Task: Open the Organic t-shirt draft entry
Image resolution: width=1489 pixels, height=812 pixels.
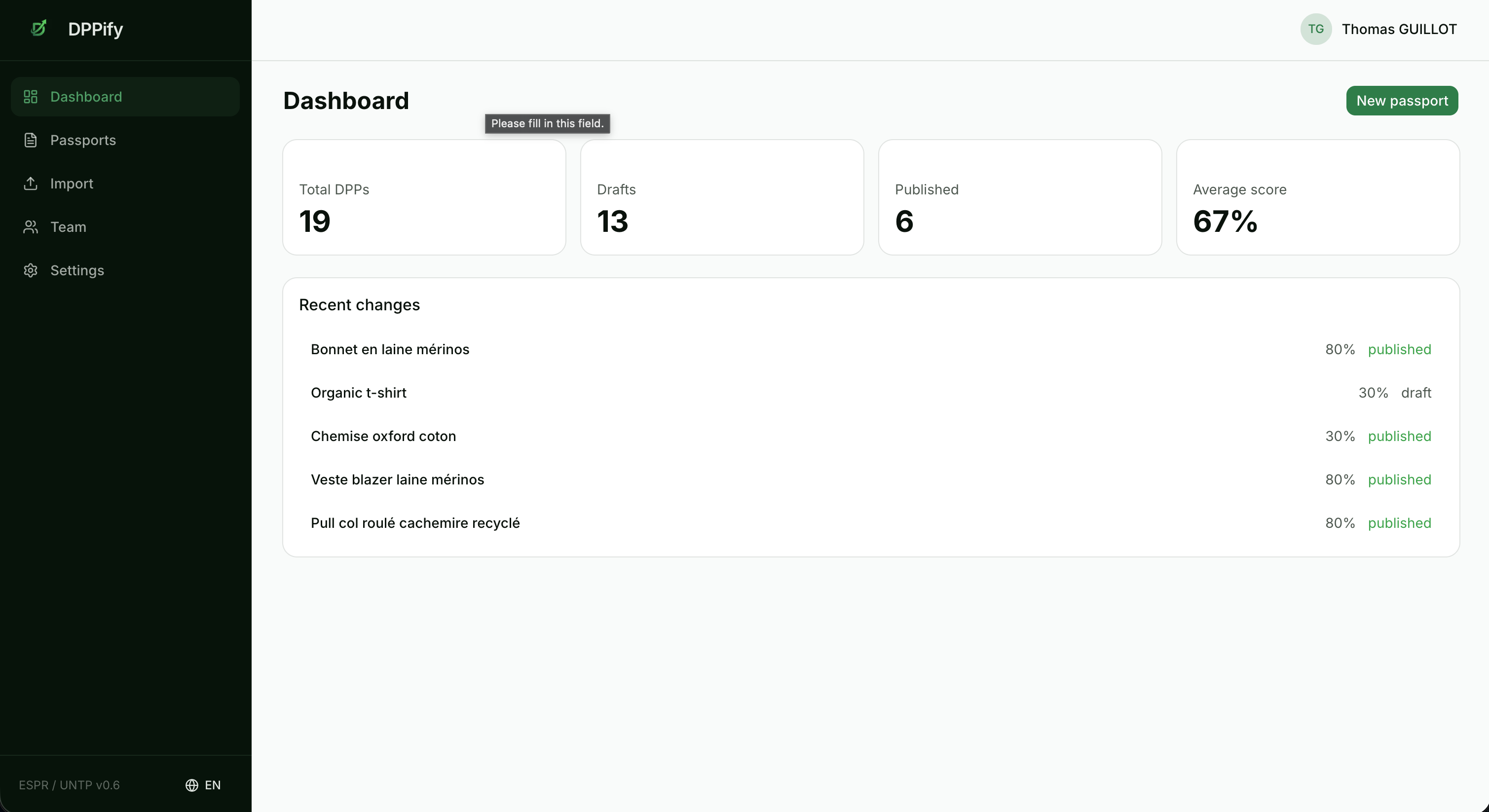Action: coord(358,392)
